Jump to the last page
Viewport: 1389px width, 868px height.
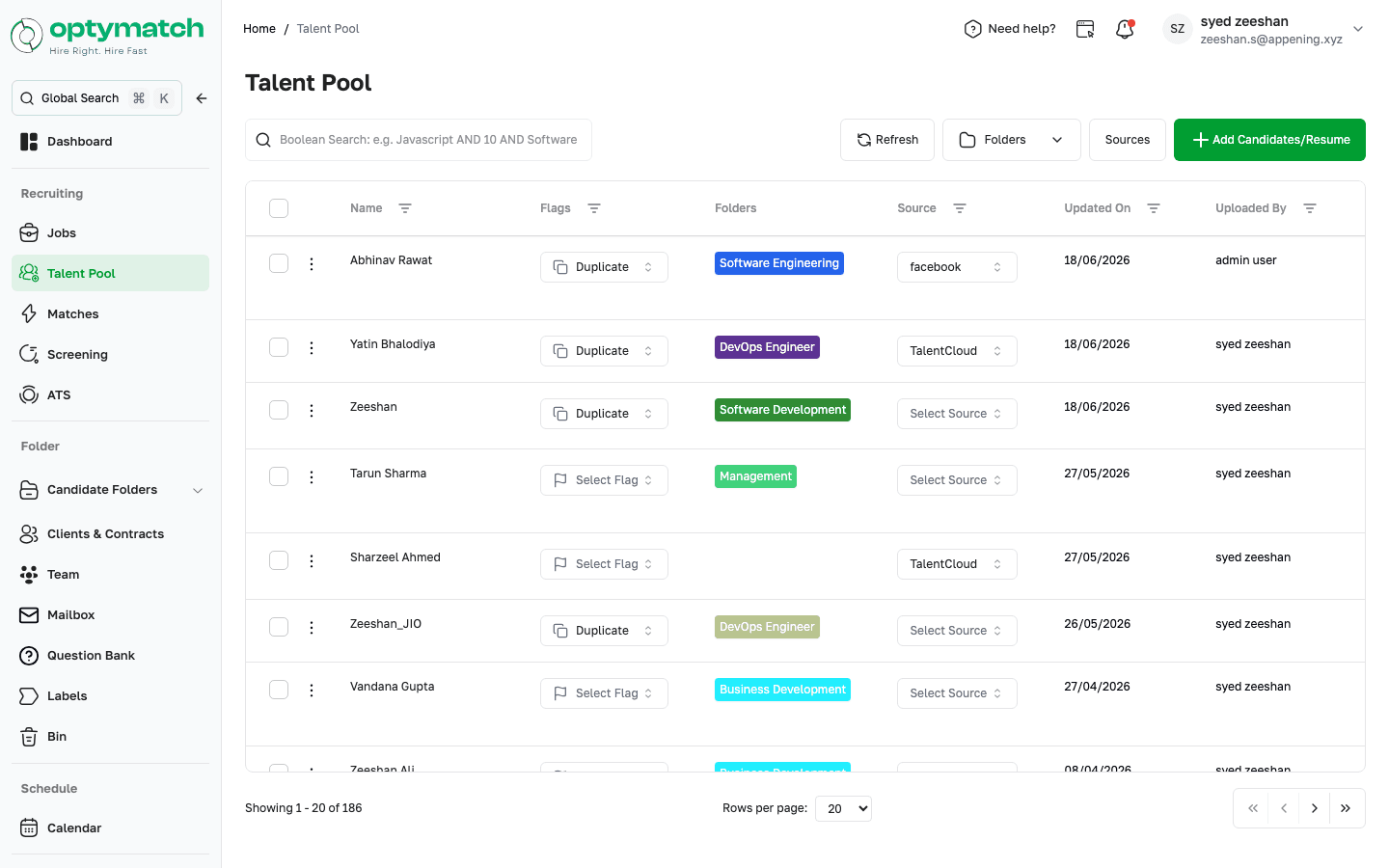[1346, 809]
